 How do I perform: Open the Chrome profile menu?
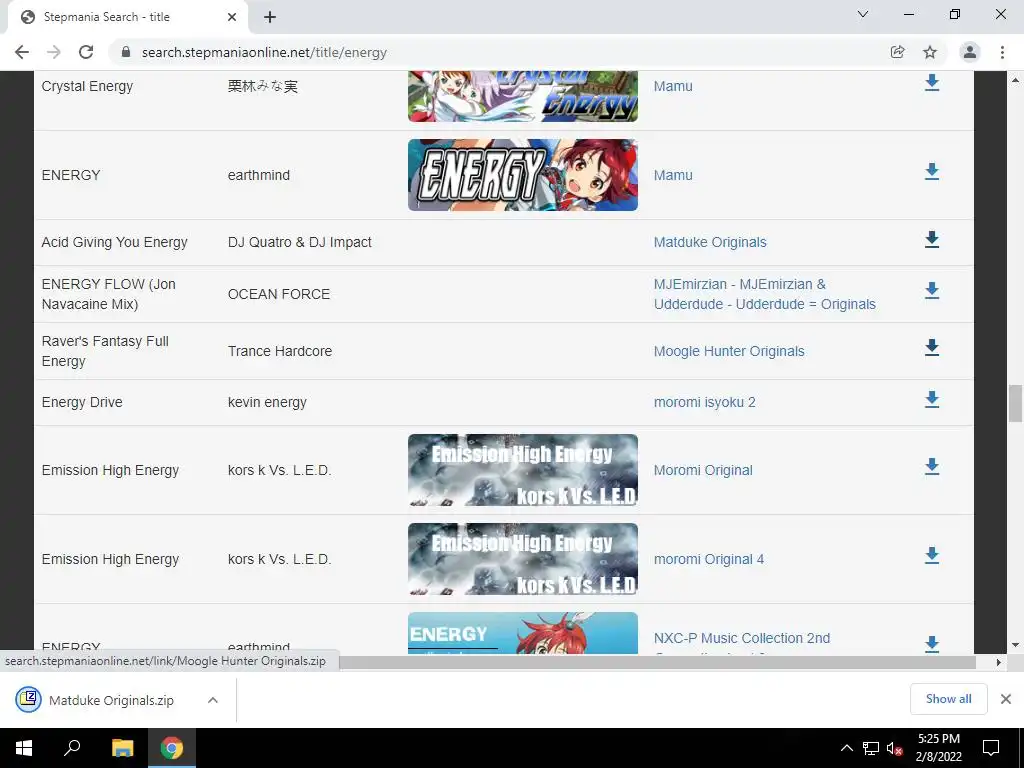pyautogui.click(x=970, y=52)
